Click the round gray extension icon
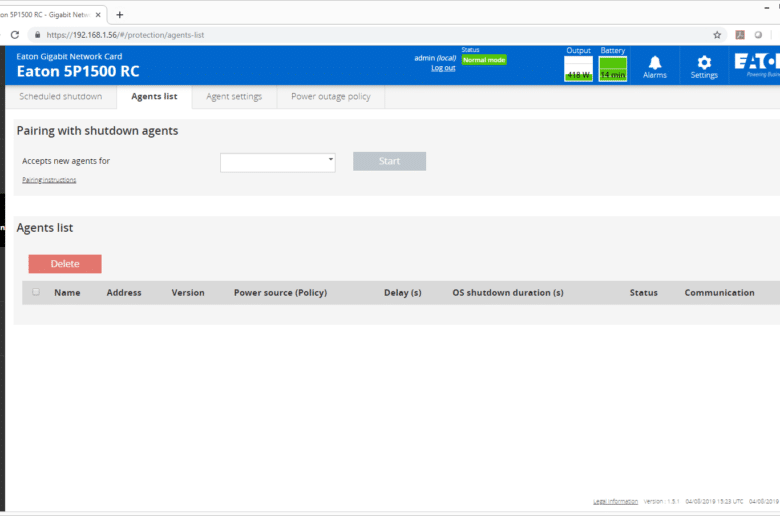Viewport: 780px width, 516px height. [758, 35]
